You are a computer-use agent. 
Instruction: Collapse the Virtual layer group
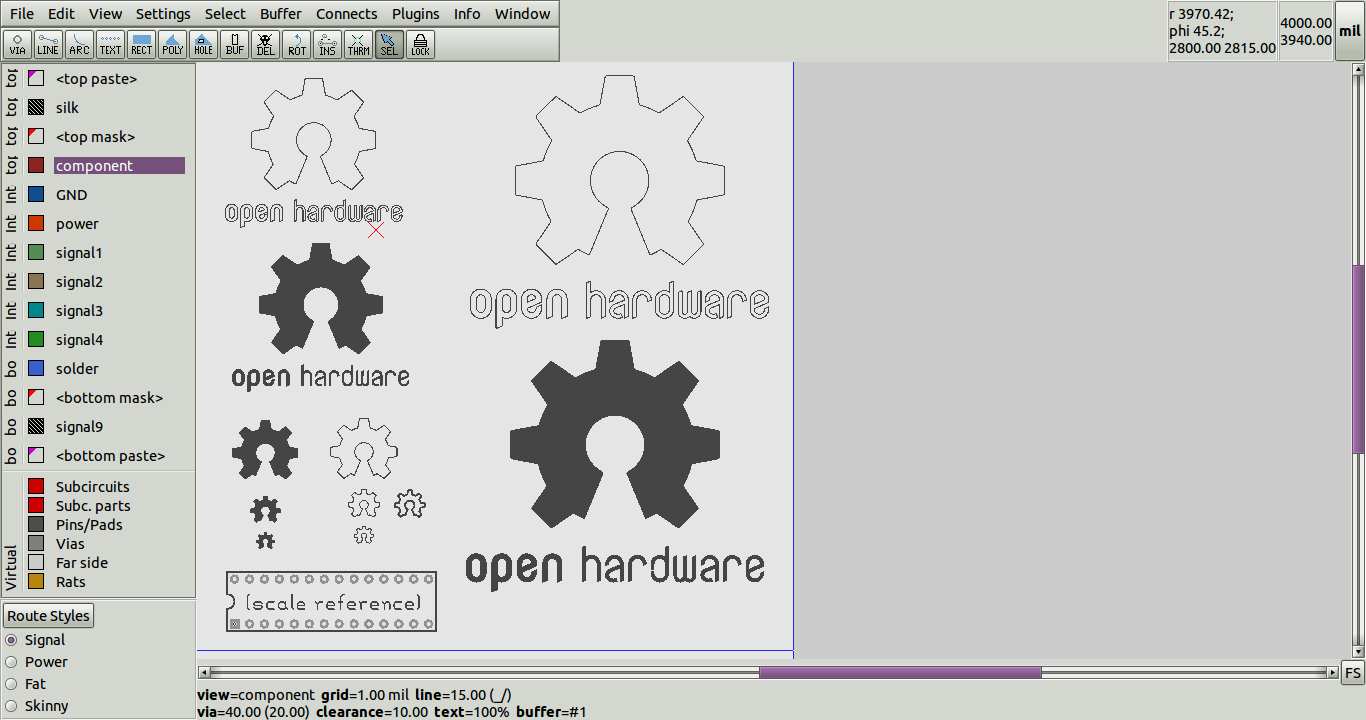11,567
